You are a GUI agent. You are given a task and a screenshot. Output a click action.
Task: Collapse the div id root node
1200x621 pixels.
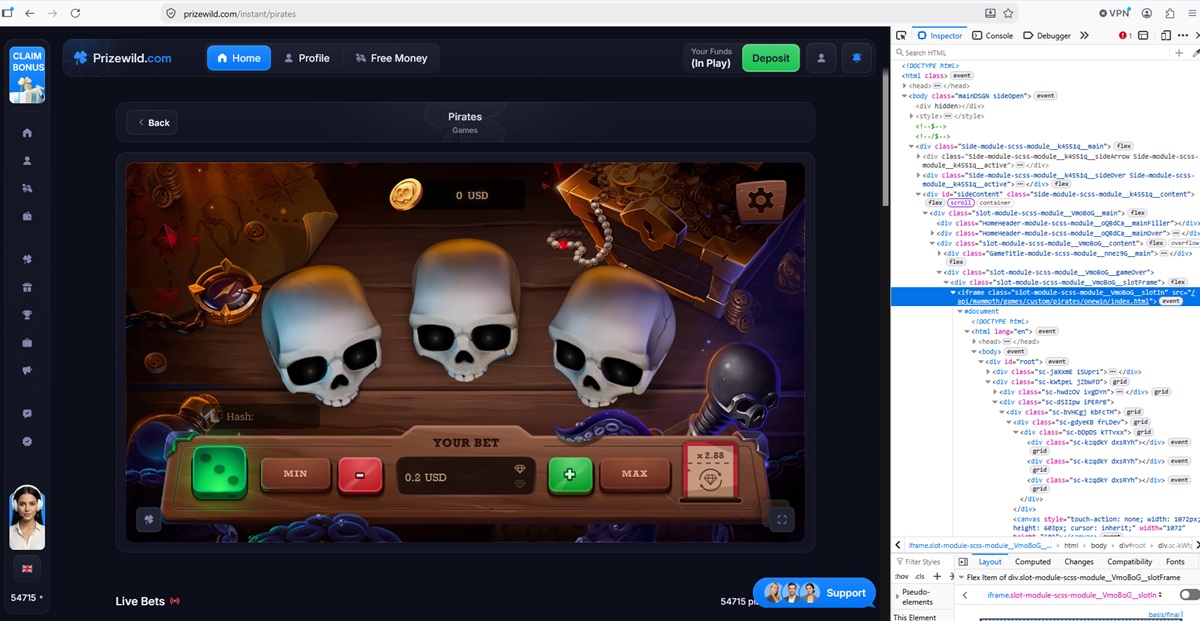[x=981, y=361]
